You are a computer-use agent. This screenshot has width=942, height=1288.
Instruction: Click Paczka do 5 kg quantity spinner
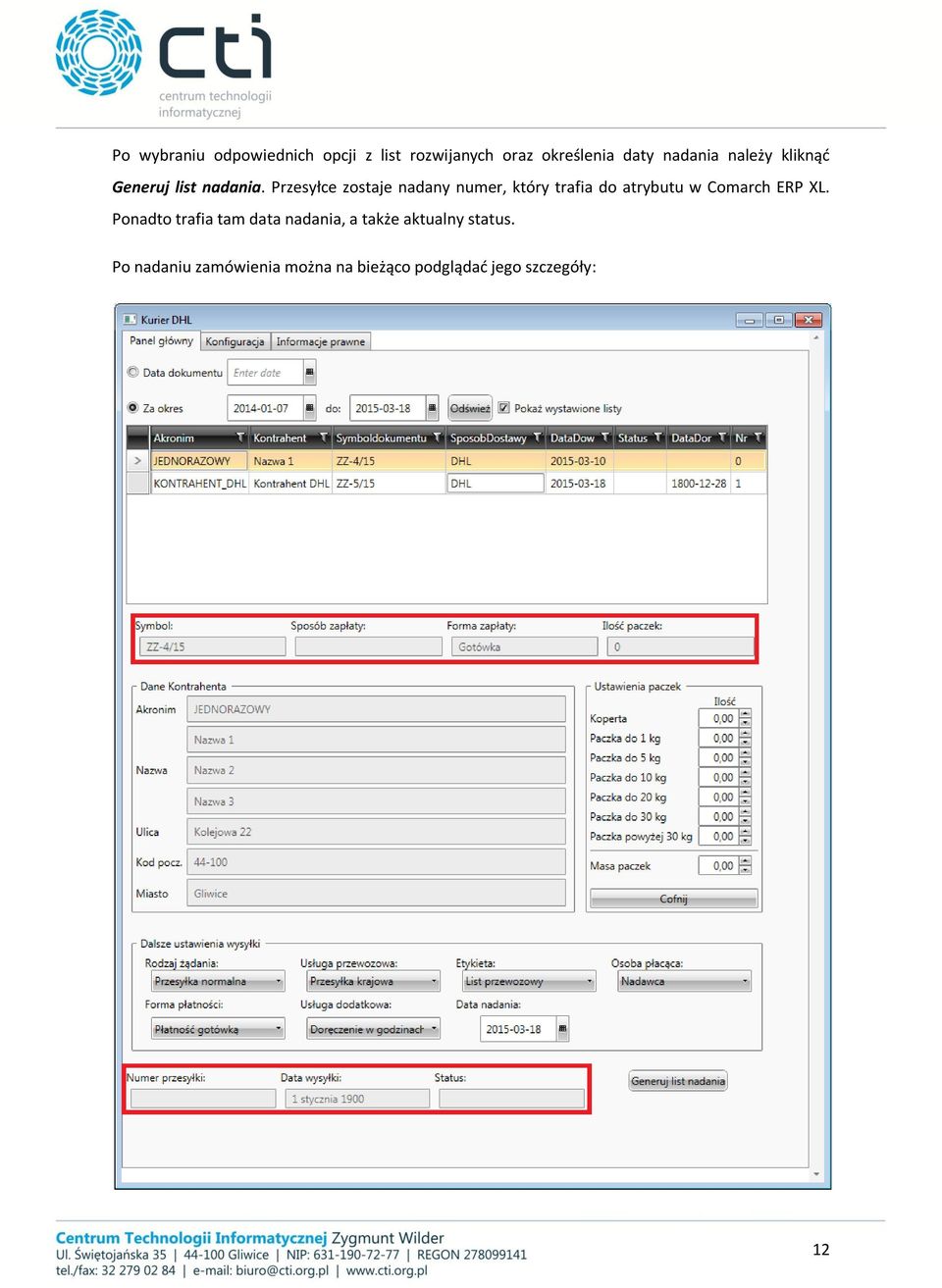[x=745, y=758]
